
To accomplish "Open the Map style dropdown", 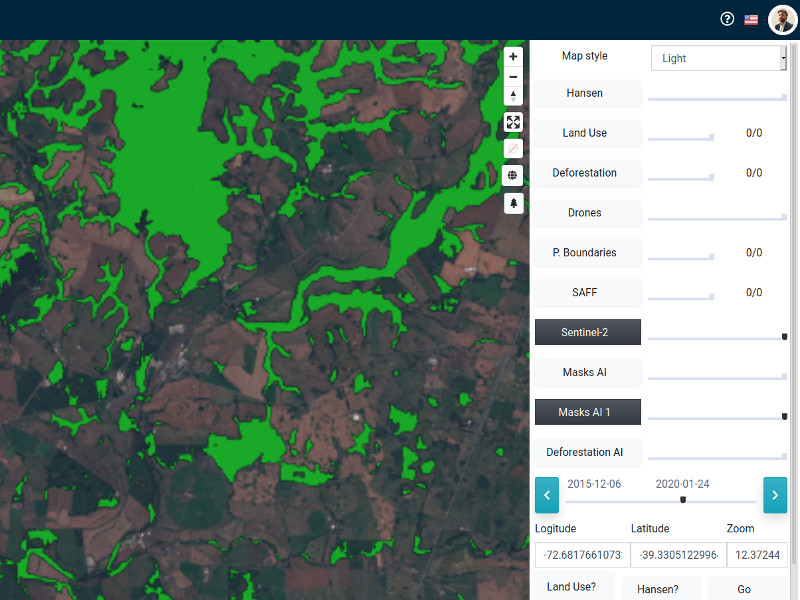I will tap(719, 58).
